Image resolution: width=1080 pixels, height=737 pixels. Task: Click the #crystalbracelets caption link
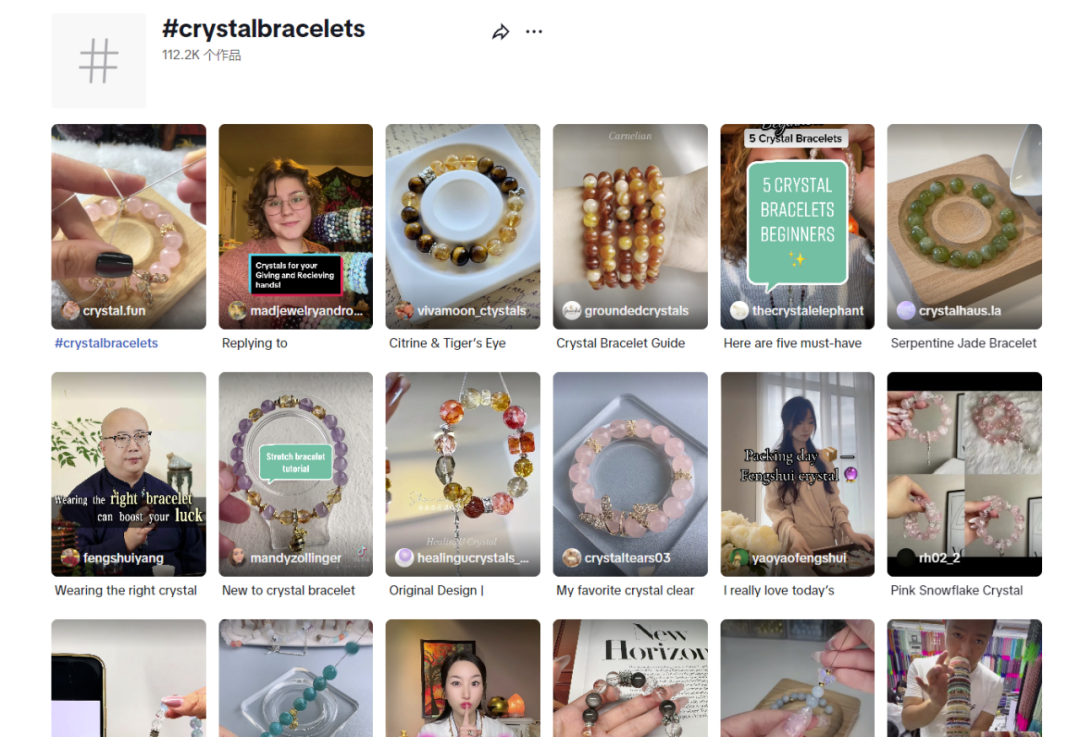point(106,343)
